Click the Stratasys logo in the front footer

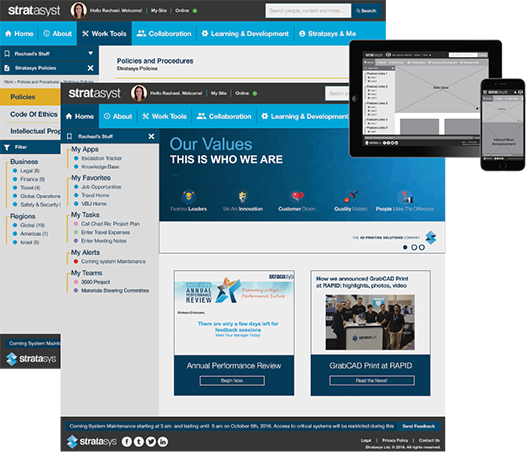(x=92, y=442)
